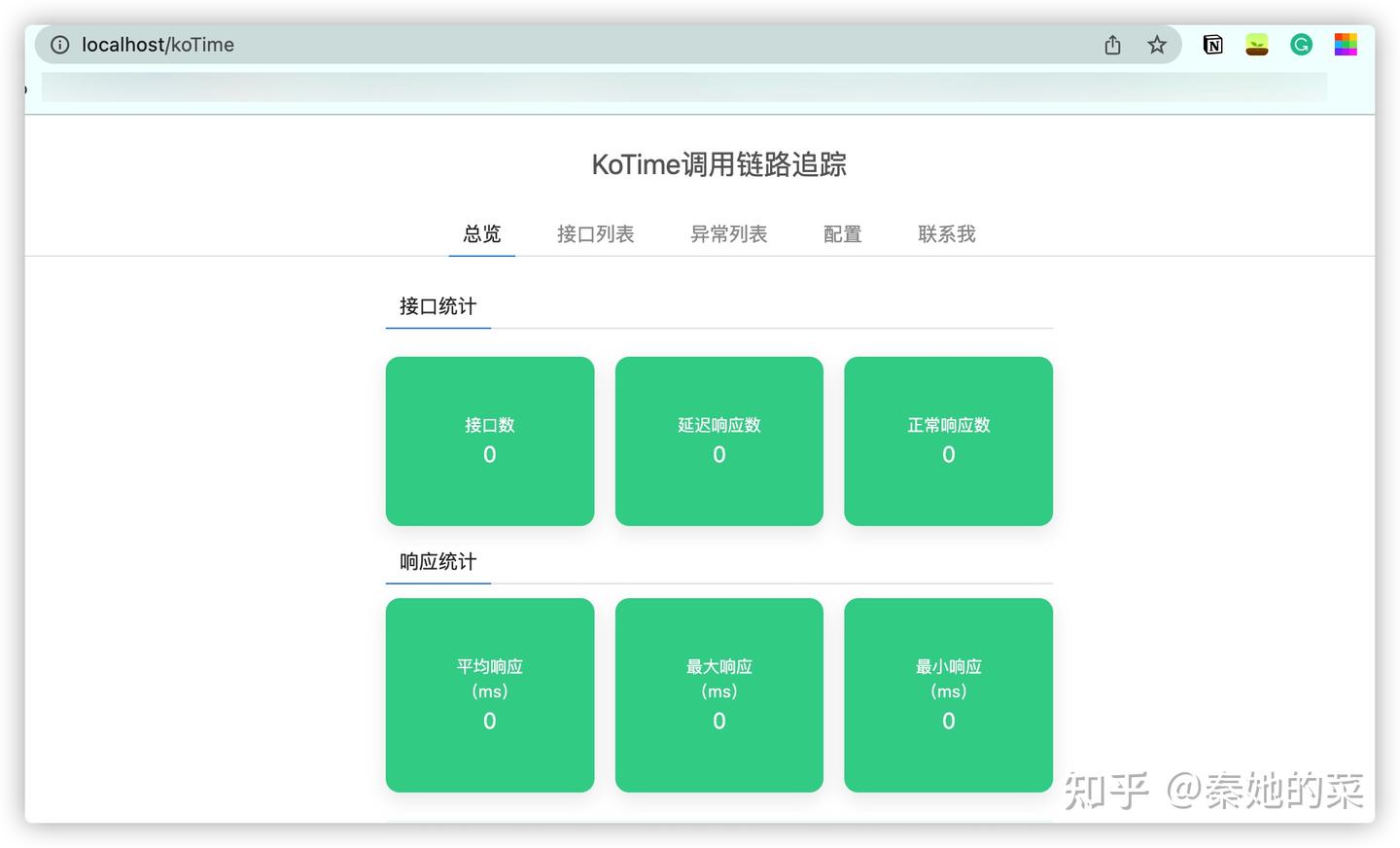
Task: Select the 配置 menu item
Action: pyautogui.click(x=842, y=234)
